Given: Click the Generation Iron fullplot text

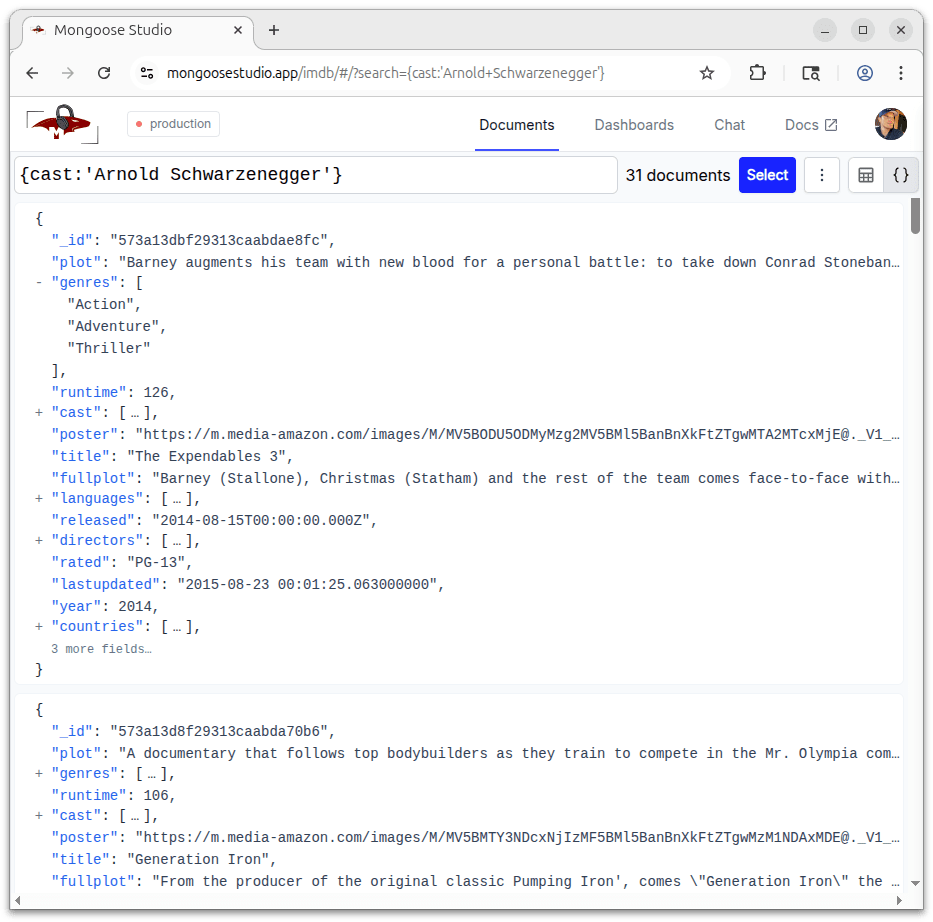Looking at the screenshot, I should click(525, 882).
